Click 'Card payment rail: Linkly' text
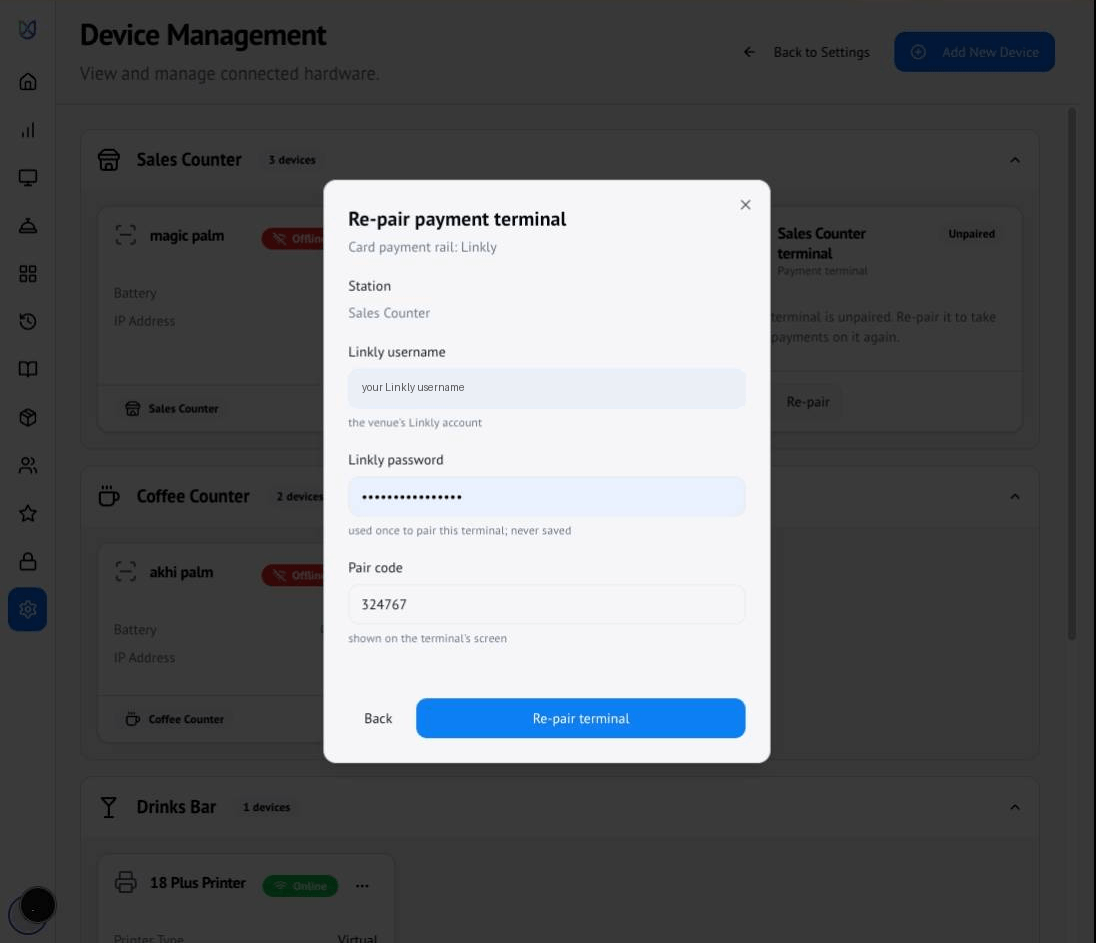 (422, 247)
